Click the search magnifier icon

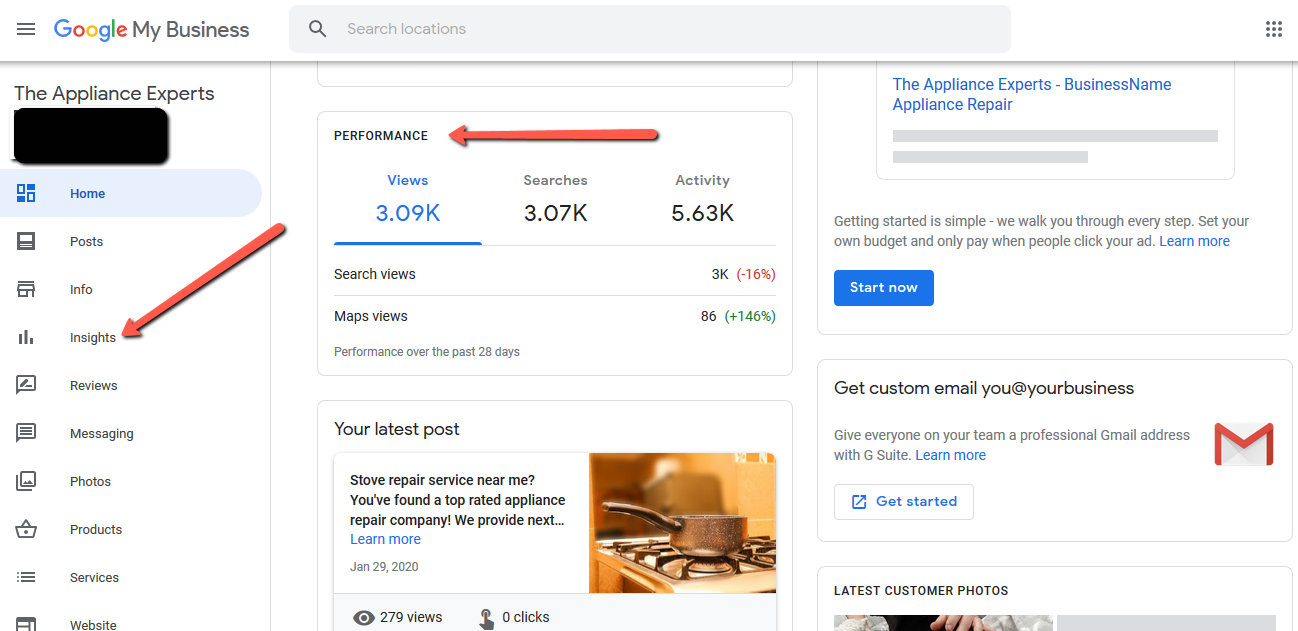pyautogui.click(x=318, y=29)
